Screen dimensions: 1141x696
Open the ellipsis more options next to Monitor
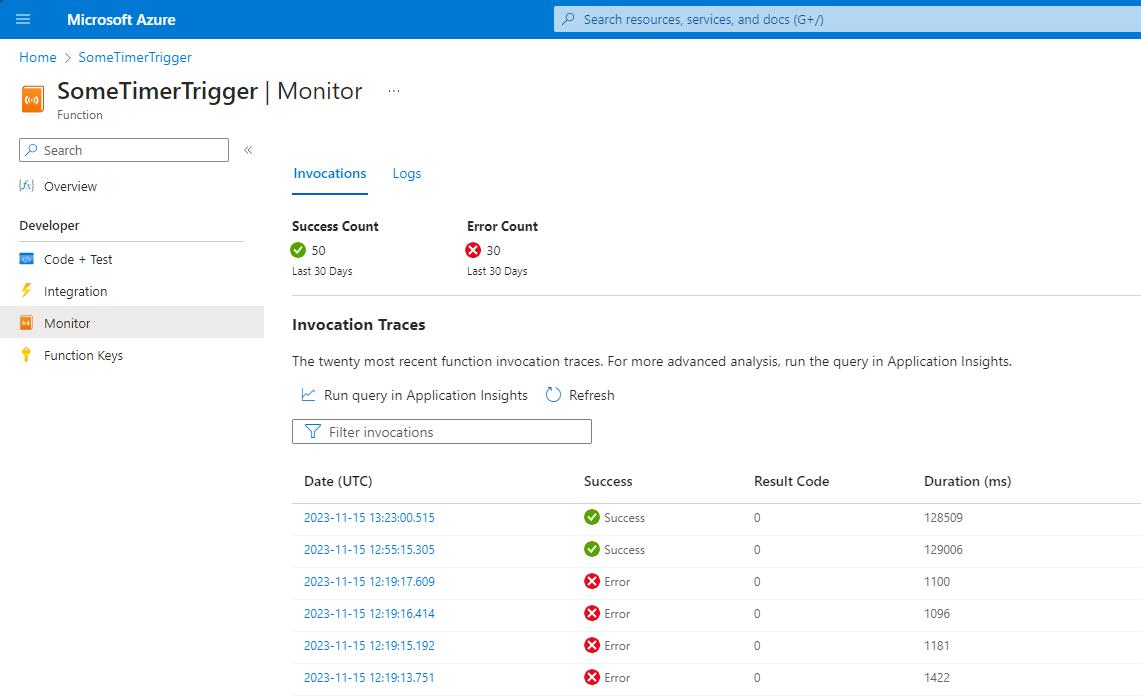point(394,91)
